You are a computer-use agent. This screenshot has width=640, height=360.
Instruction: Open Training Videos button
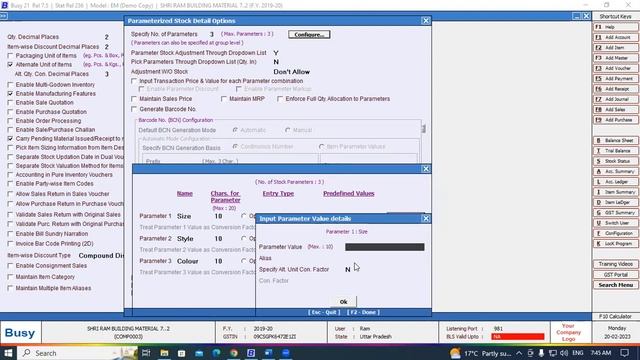(616, 264)
